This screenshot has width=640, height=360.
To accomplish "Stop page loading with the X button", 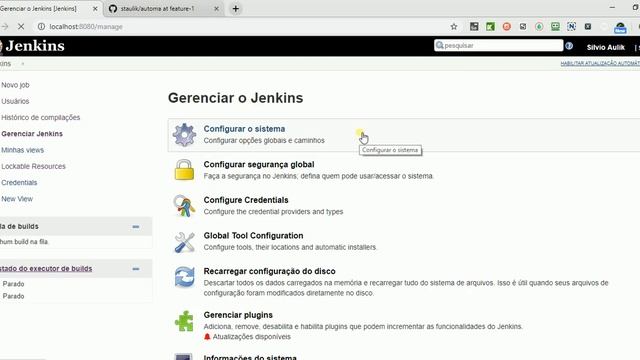I will click(x=21, y=27).
